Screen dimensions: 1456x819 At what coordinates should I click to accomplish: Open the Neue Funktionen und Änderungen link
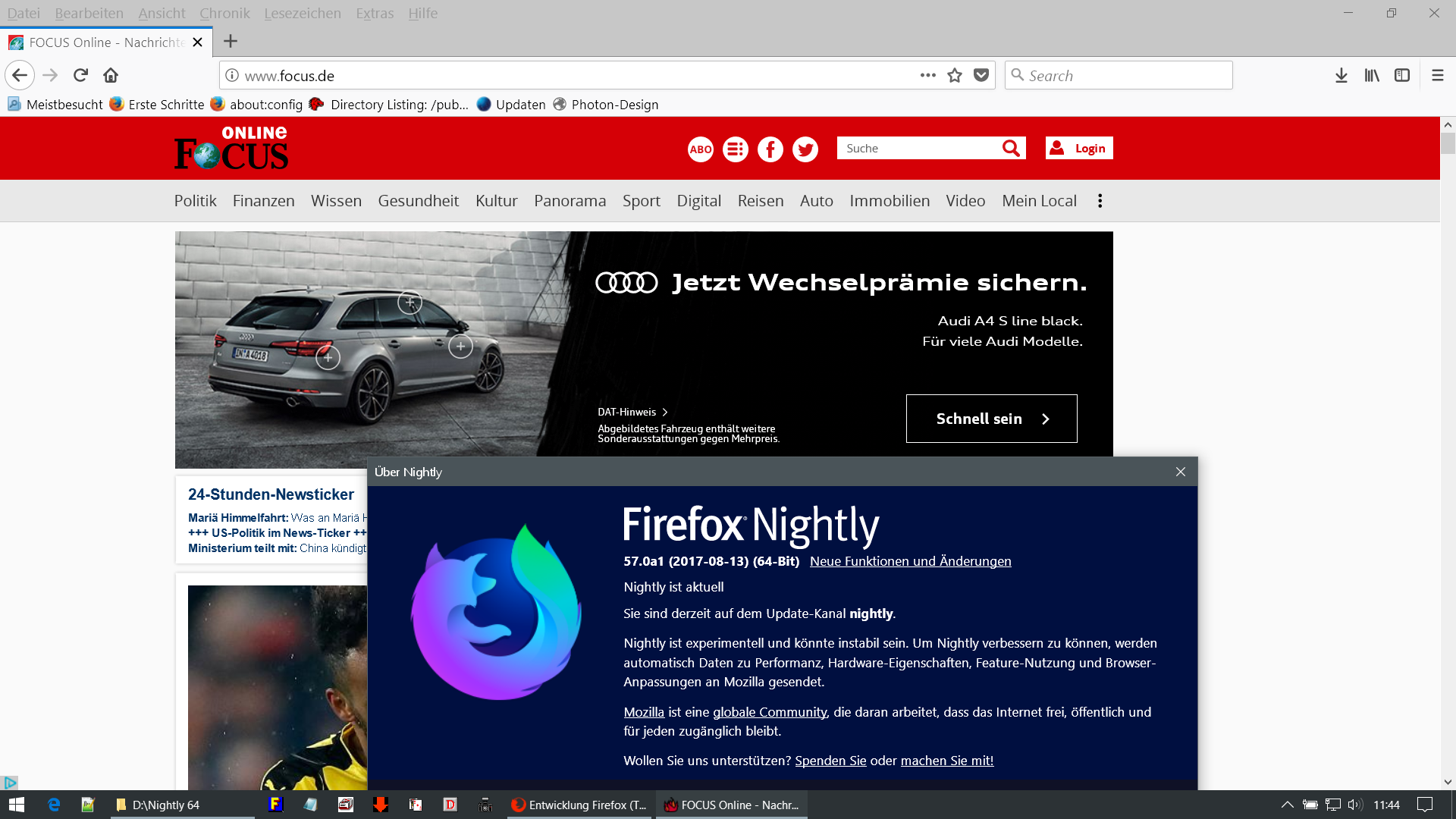pyautogui.click(x=910, y=561)
